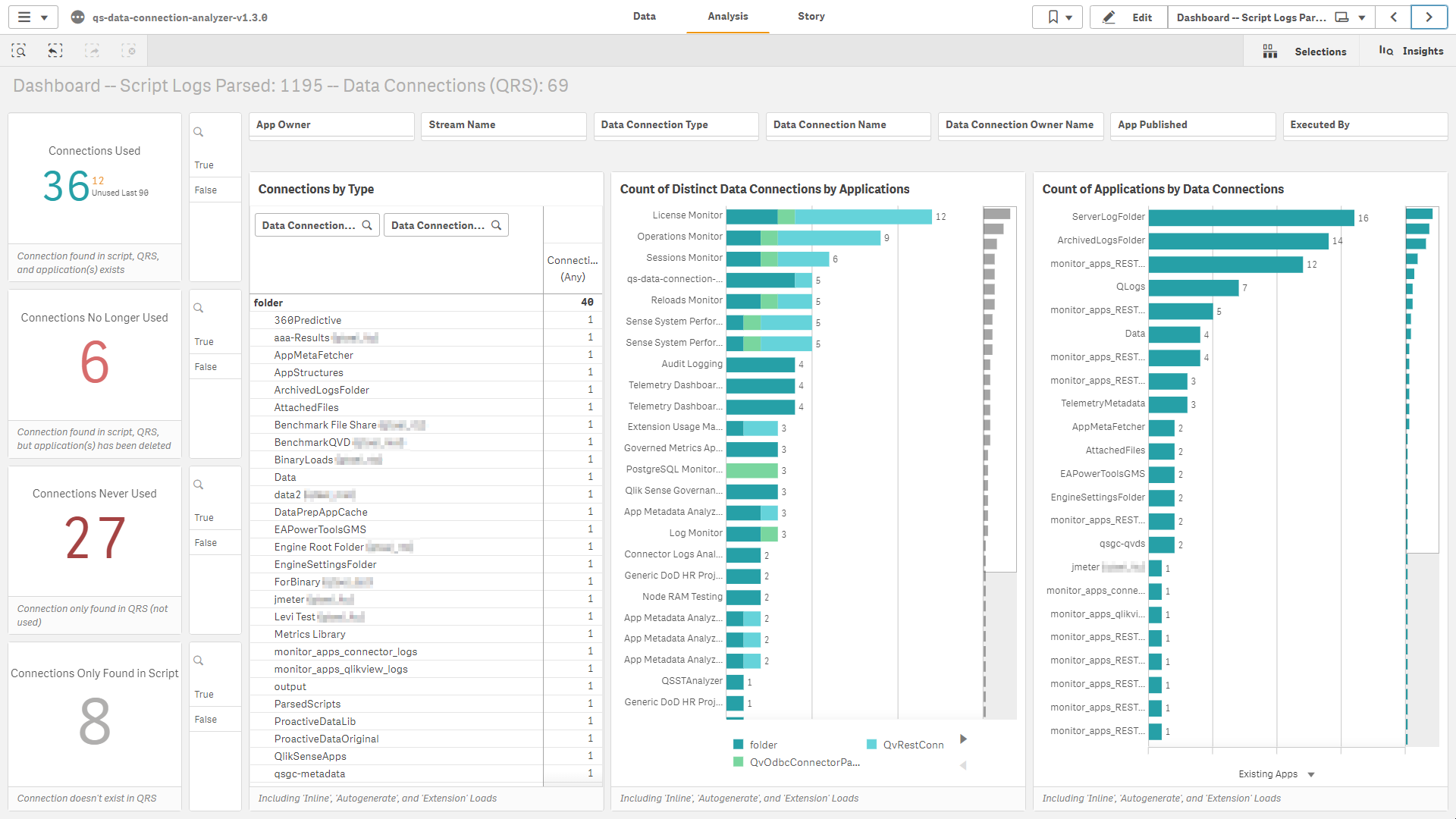Click the Edit button

(1128, 17)
